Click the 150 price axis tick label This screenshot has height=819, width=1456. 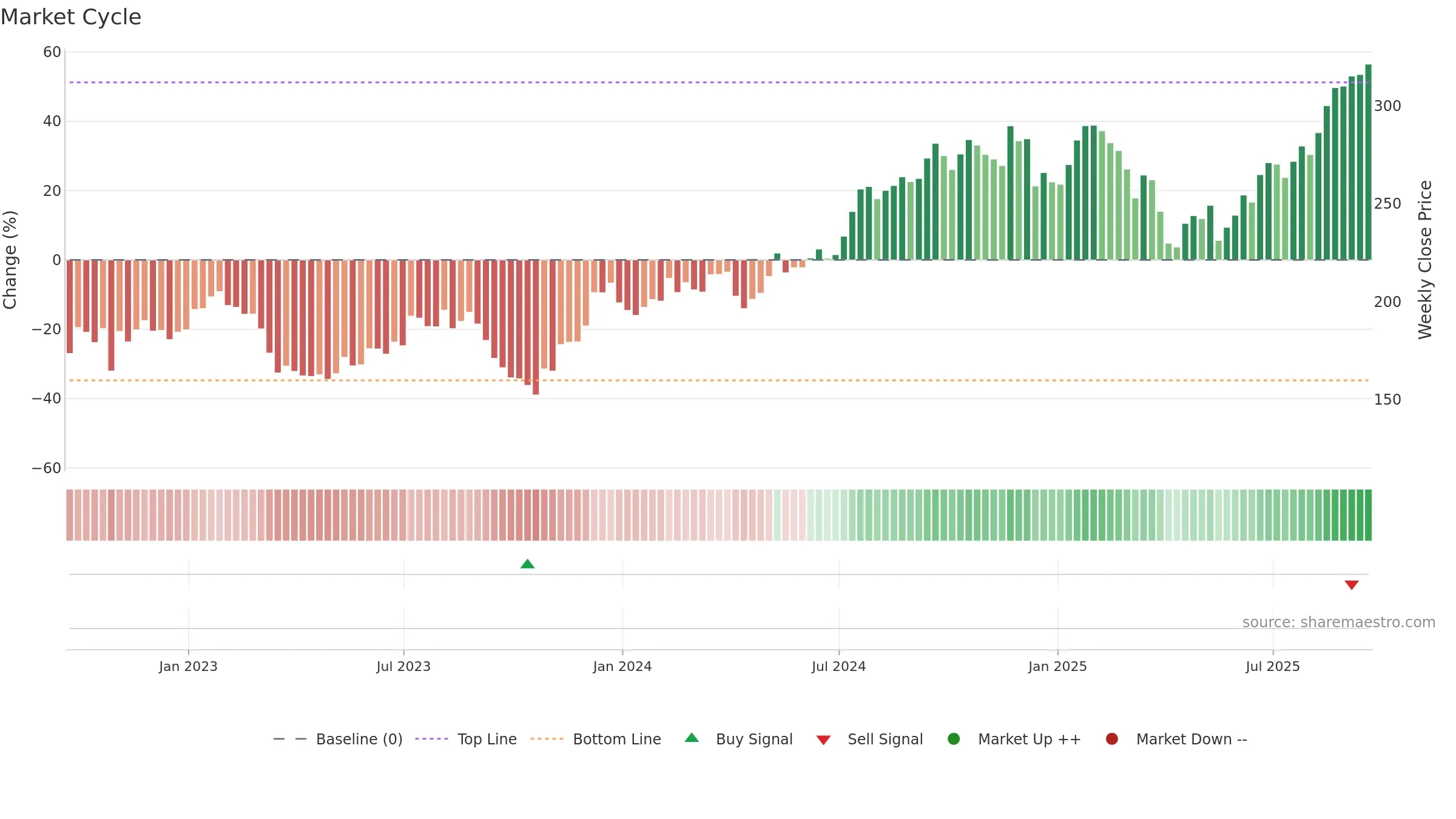click(x=1387, y=400)
